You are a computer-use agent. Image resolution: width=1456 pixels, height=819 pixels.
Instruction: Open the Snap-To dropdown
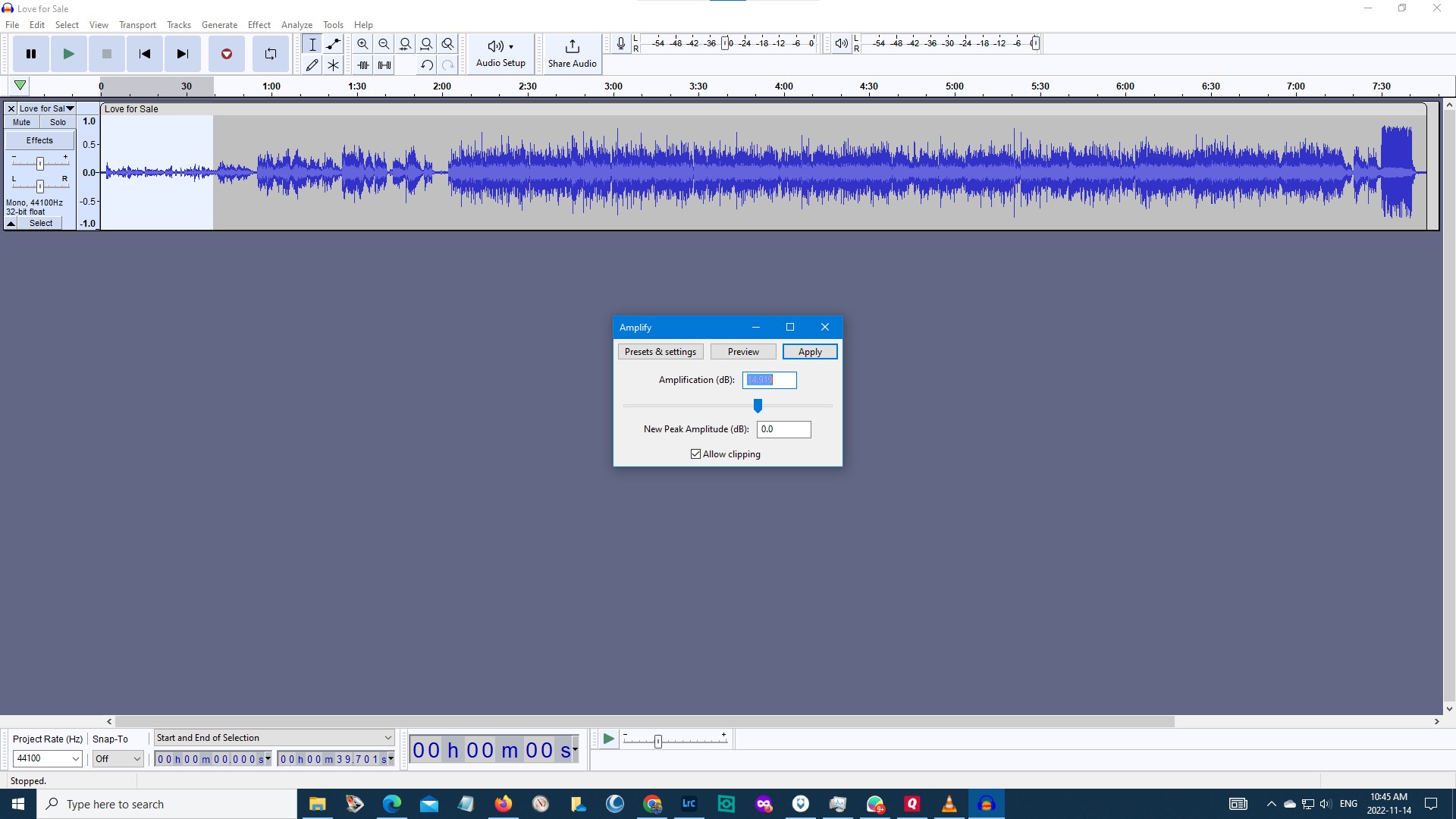point(118,758)
